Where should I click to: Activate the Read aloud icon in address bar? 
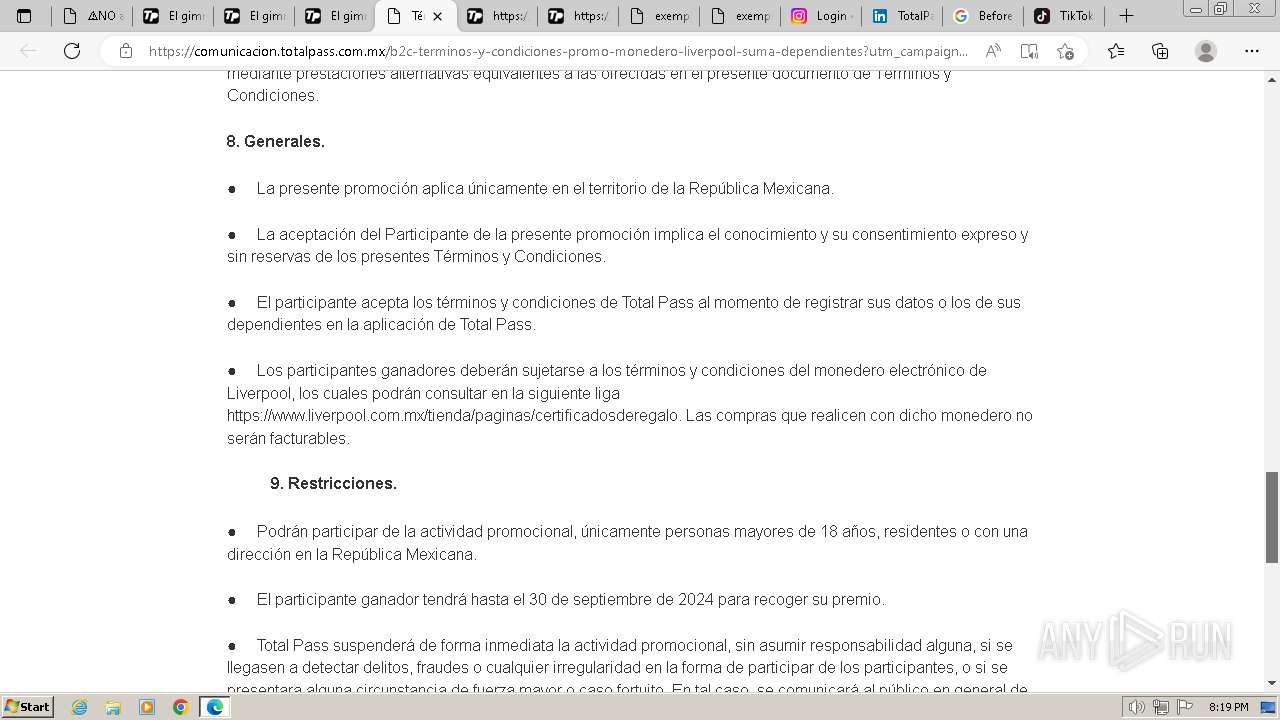[x=993, y=51]
